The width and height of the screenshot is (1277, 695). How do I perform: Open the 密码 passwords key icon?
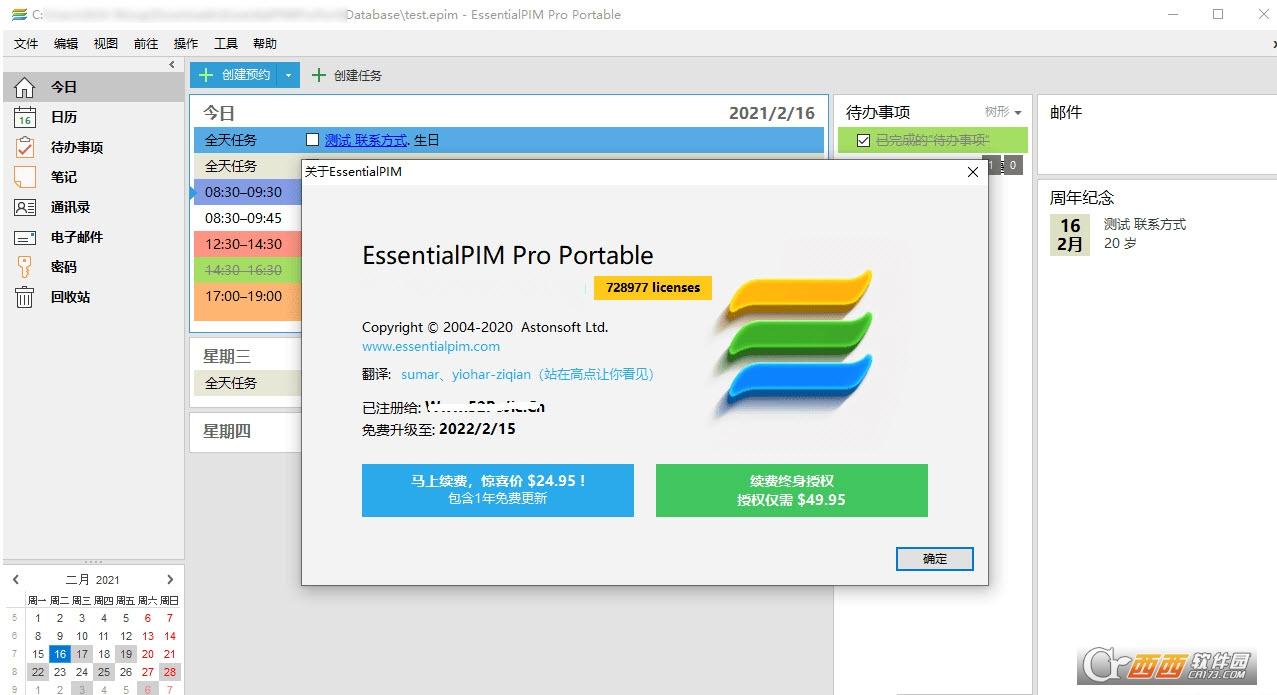(x=24, y=267)
